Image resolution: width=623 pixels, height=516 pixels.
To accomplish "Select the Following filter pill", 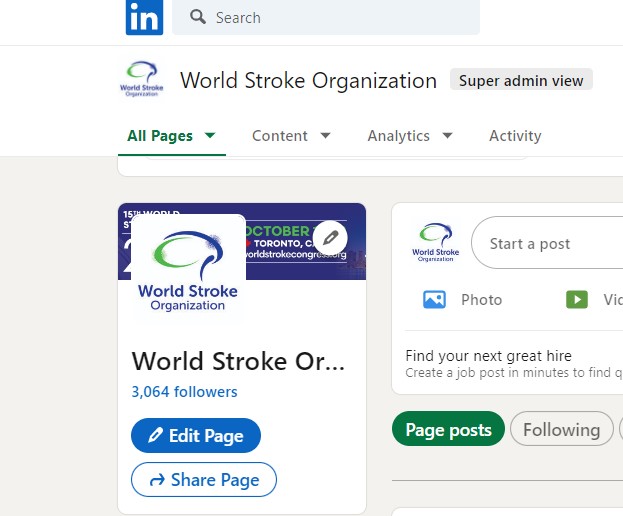I will [x=561, y=430].
